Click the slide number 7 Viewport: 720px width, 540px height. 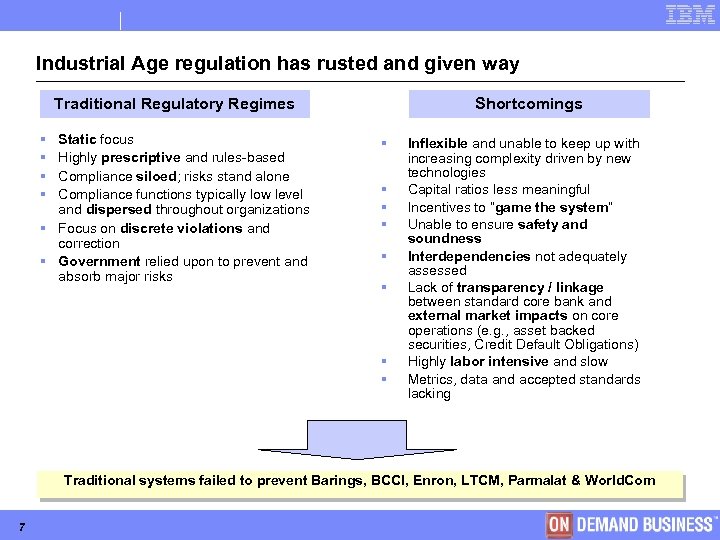point(22,527)
